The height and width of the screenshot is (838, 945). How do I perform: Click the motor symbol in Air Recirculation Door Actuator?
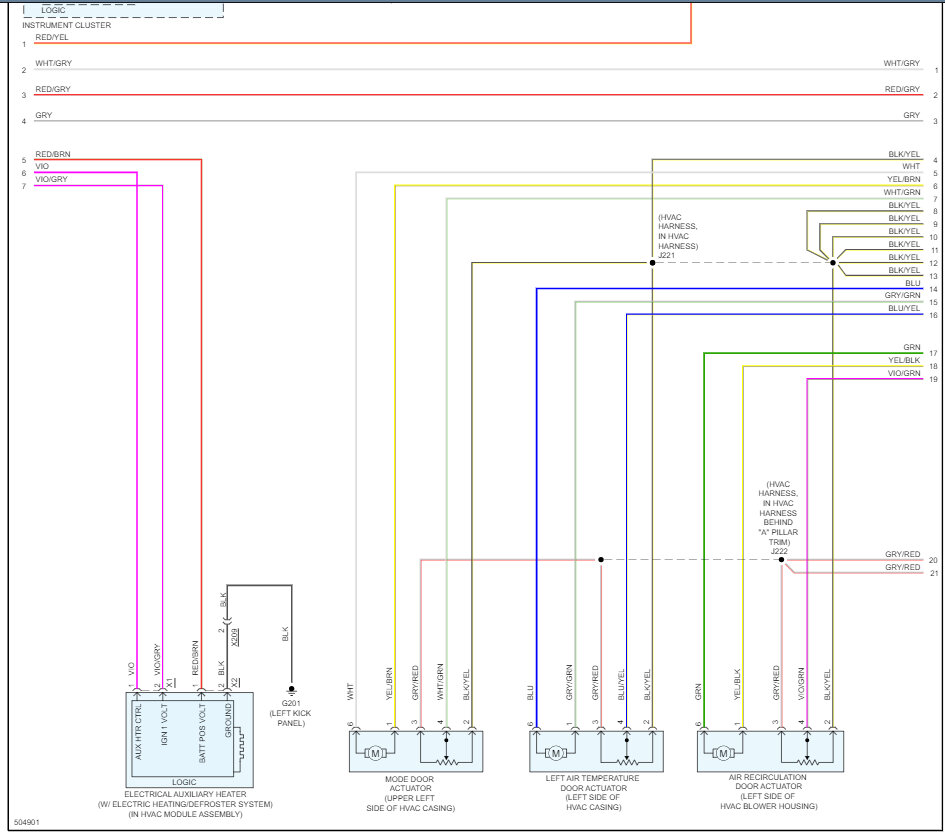(x=723, y=753)
